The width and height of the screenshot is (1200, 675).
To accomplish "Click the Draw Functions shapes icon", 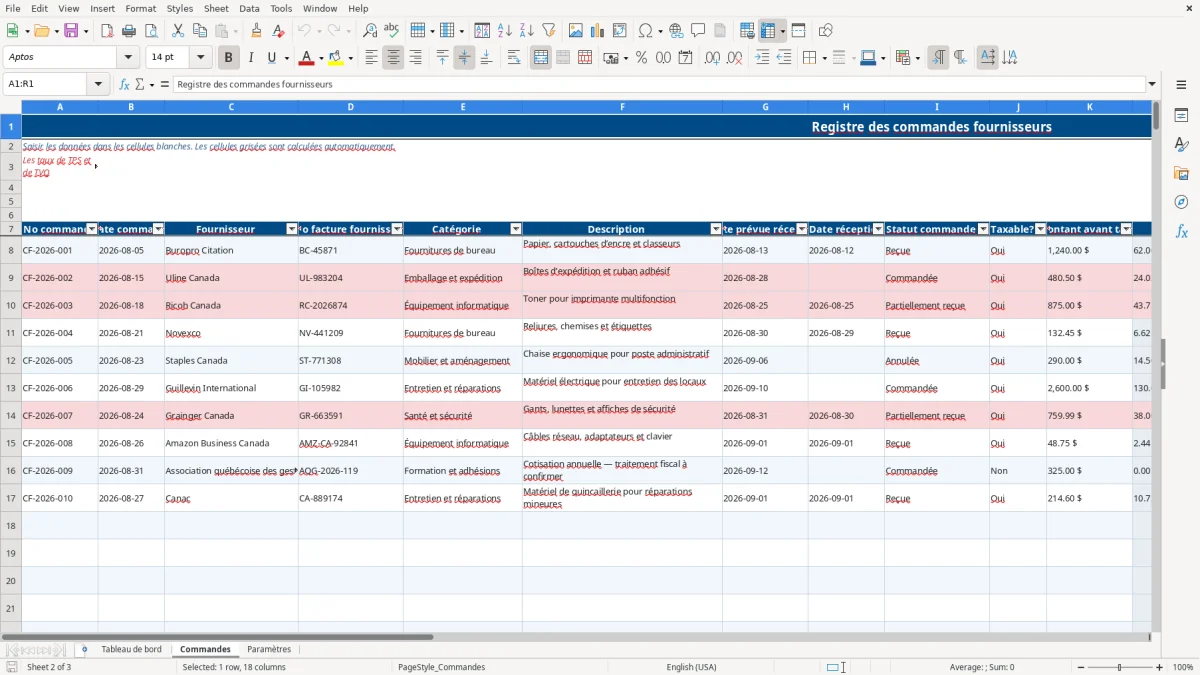I will [x=826, y=31].
